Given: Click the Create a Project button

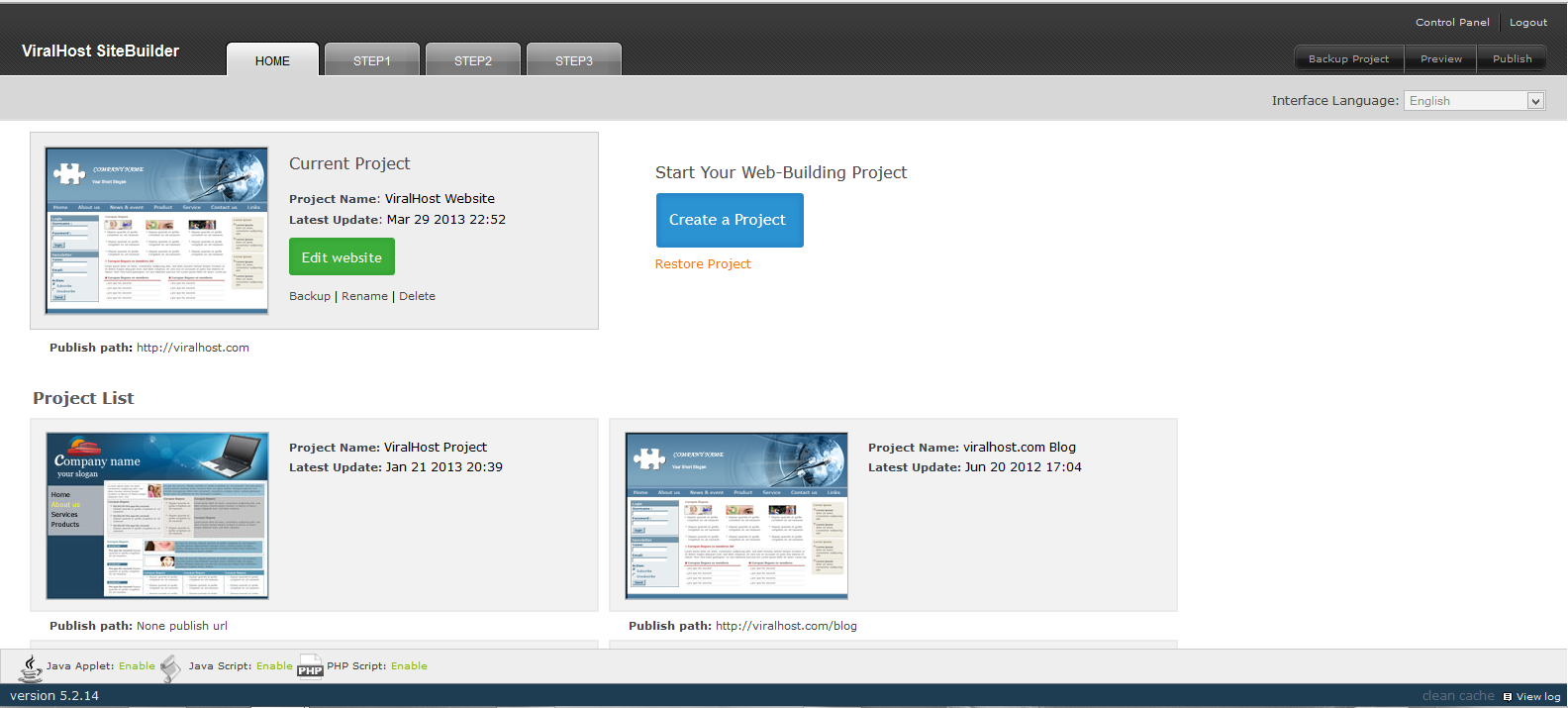Looking at the screenshot, I should pos(728,220).
